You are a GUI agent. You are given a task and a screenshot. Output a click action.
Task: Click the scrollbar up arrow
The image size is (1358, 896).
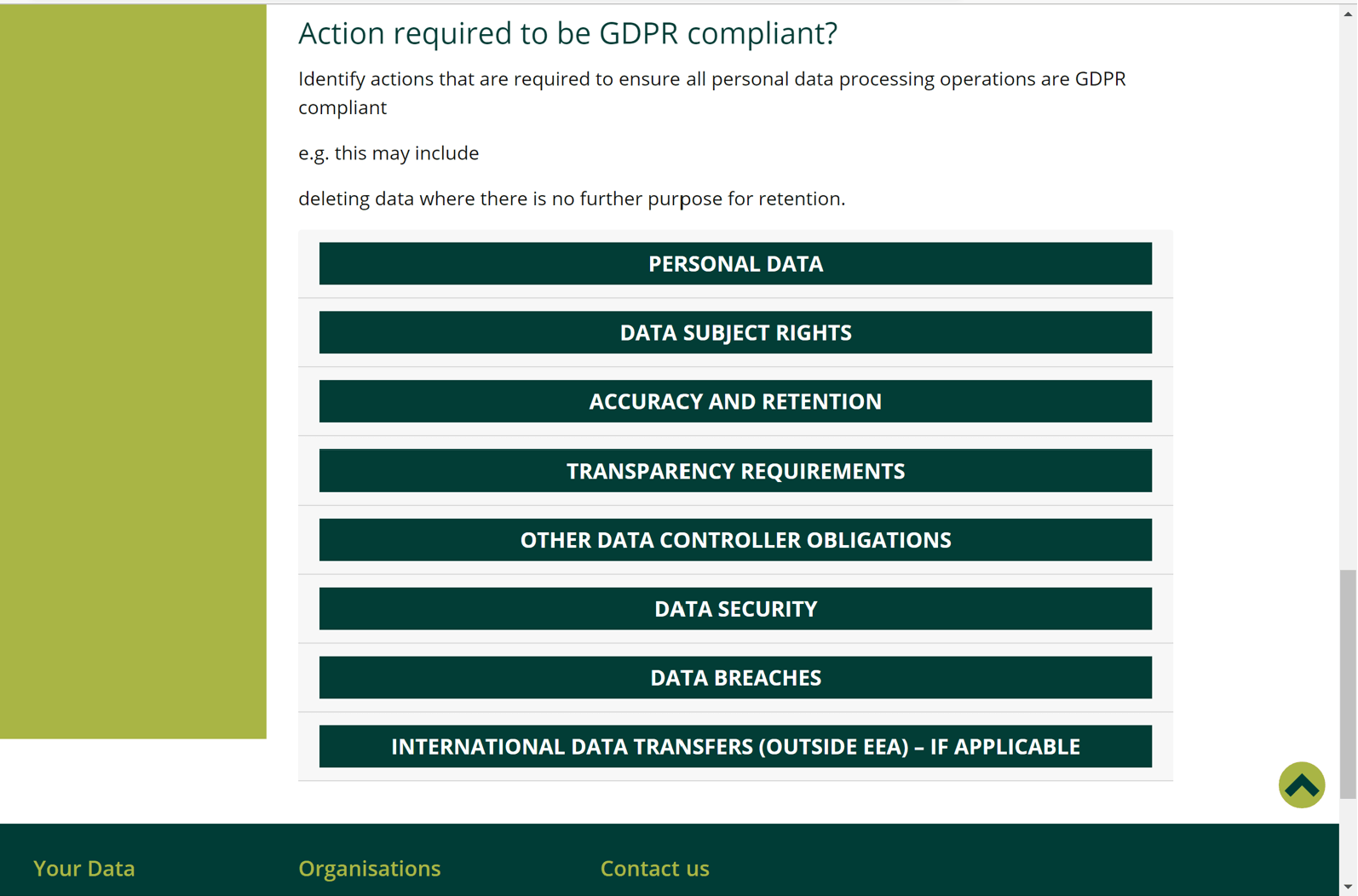click(1348, 14)
